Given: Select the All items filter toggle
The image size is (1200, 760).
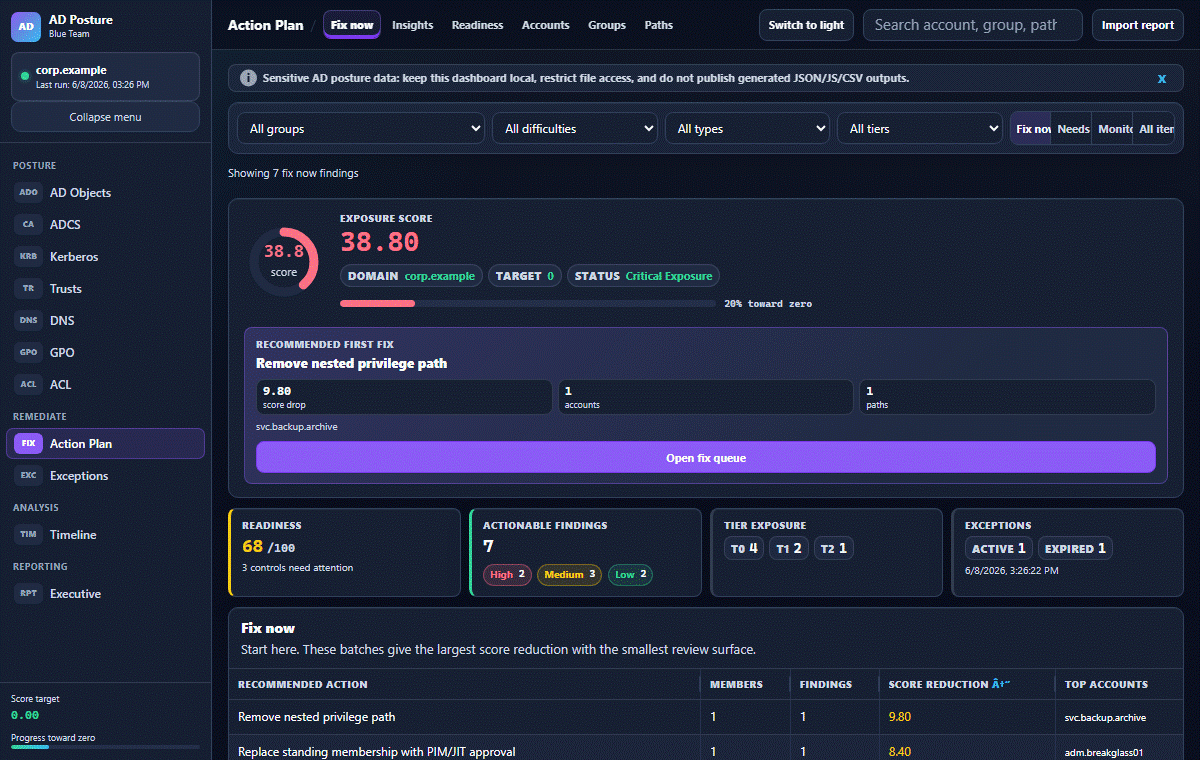Looking at the screenshot, I should tap(1156, 129).
